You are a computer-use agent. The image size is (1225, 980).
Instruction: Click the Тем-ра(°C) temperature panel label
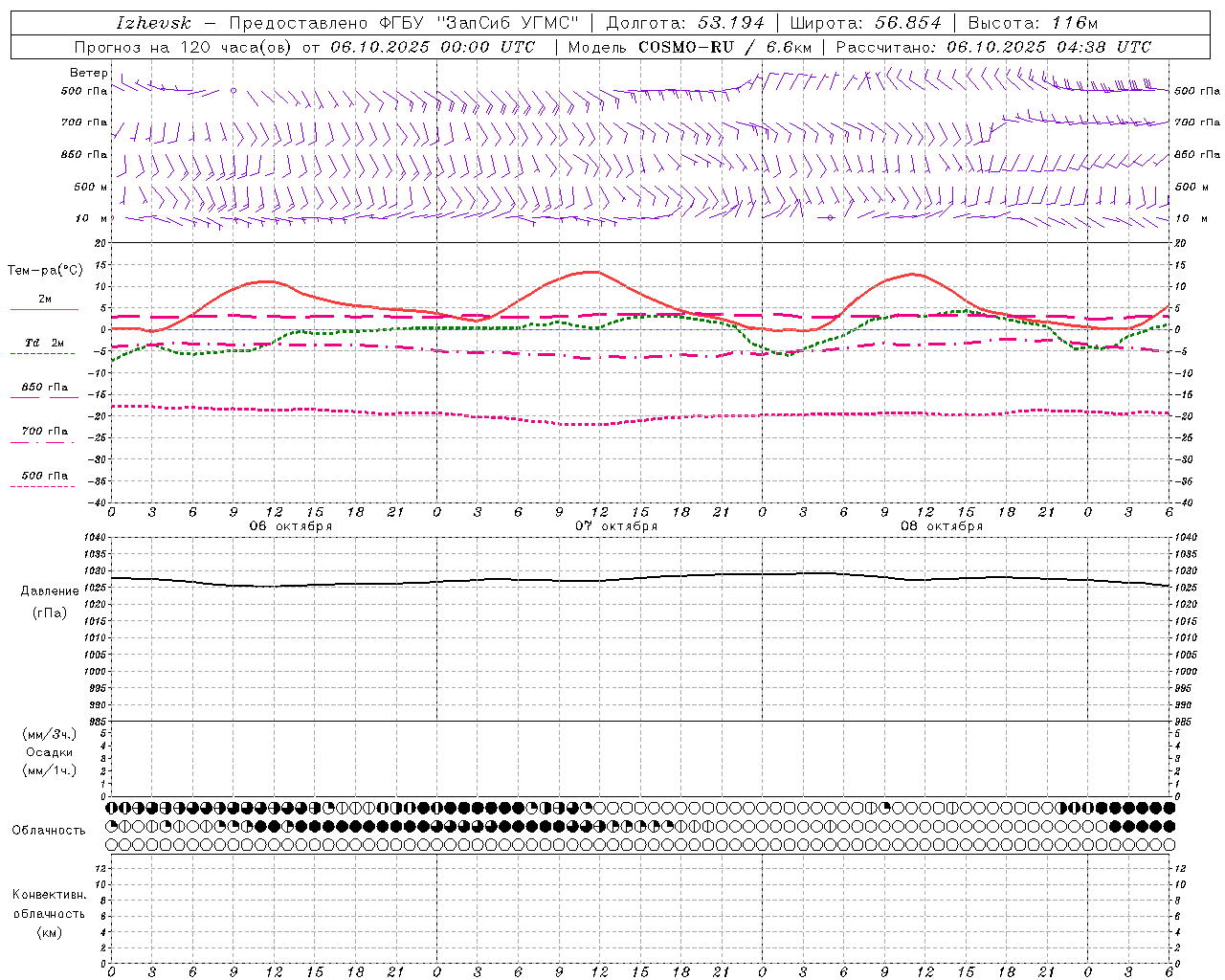click(x=45, y=271)
